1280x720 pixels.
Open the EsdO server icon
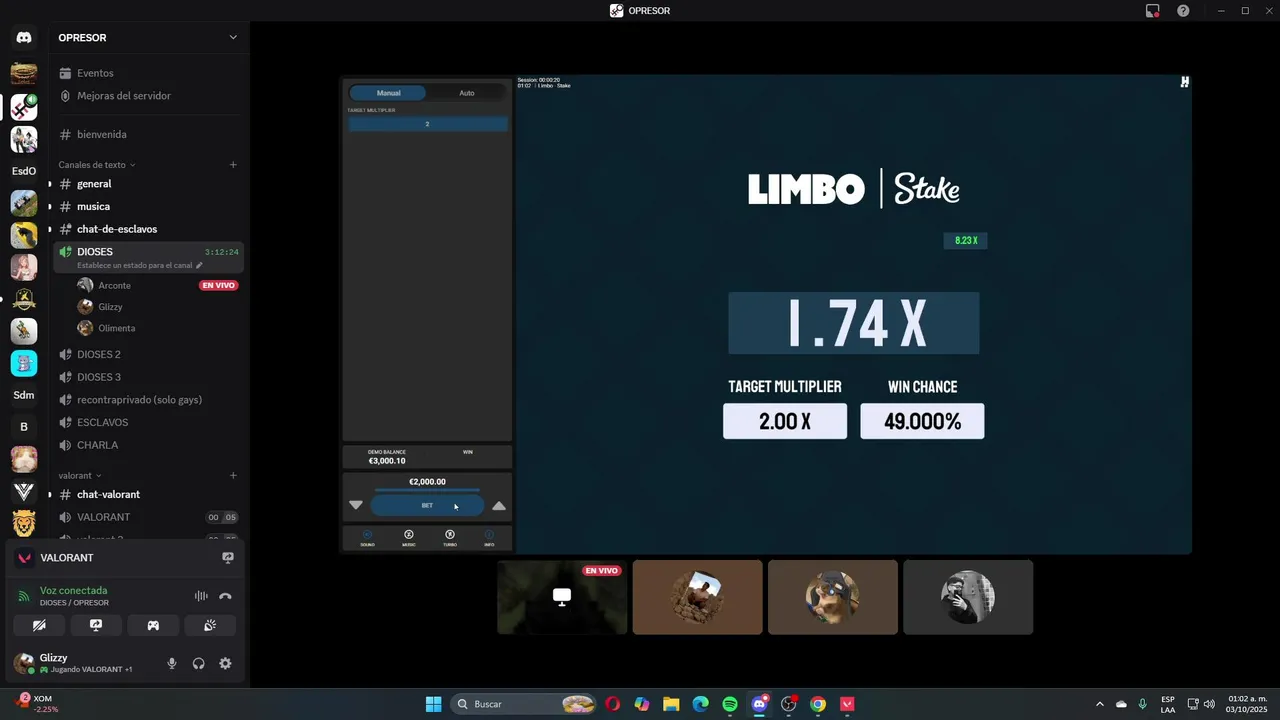click(x=24, y=171)
